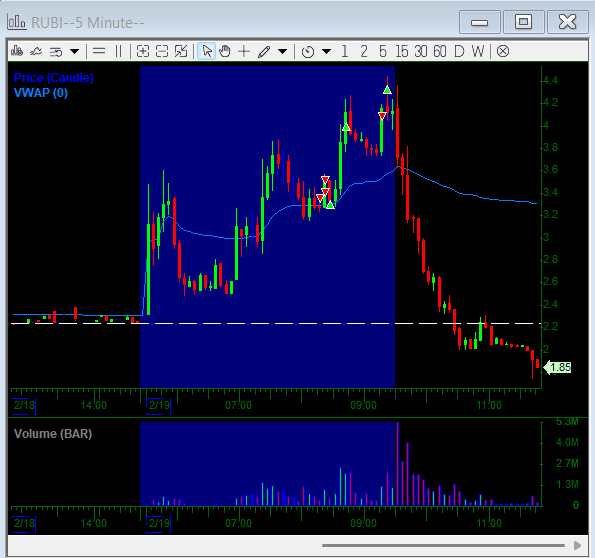Screen dimensions: 595x558
Task: Click the 1.85 current price tag
Action: tap(557, 367)
